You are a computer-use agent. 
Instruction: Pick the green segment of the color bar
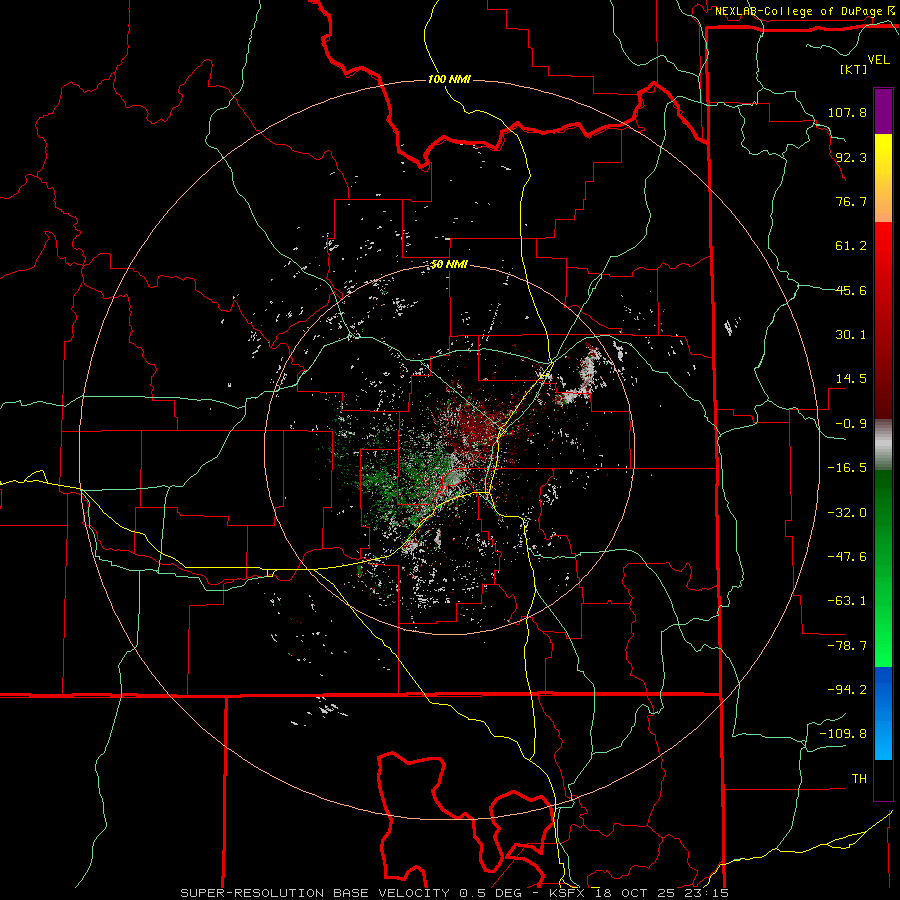(883, 568)
